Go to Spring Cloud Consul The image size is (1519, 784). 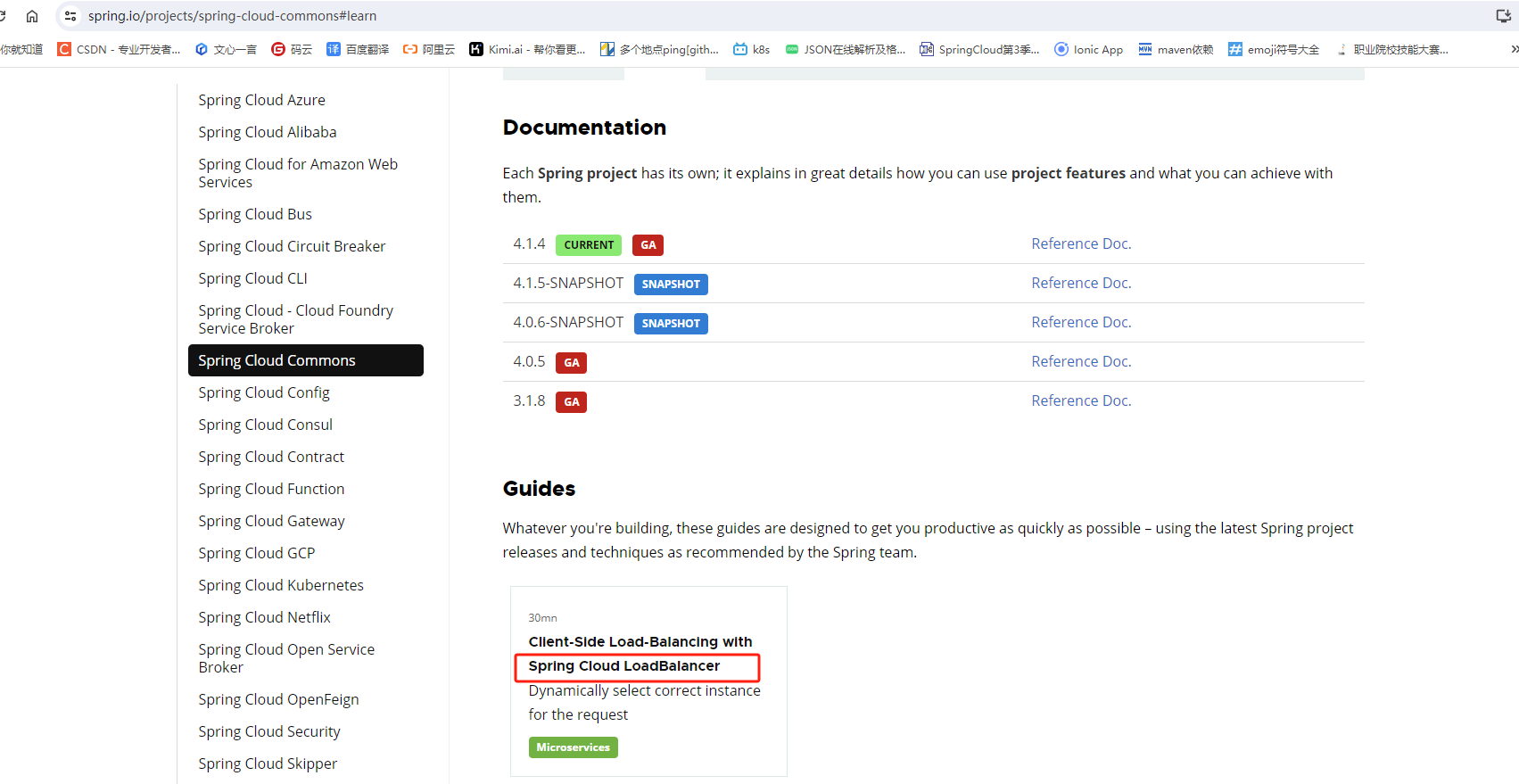(x=265, y=425)
